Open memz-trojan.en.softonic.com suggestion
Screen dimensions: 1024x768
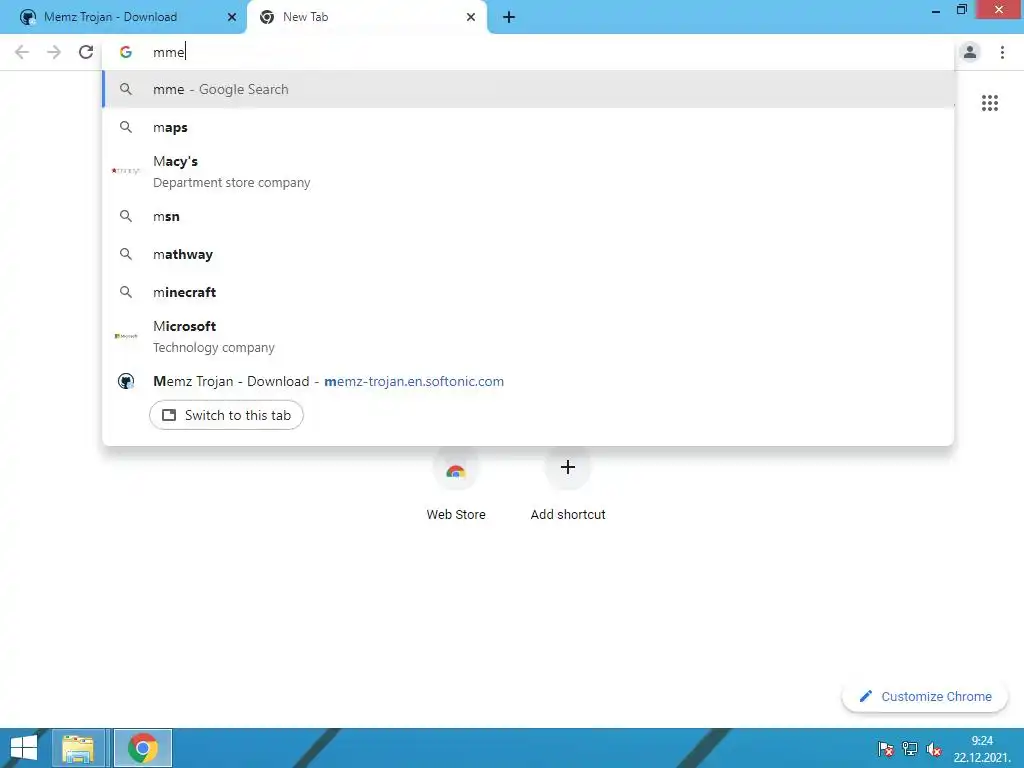(x=528, y=381)
